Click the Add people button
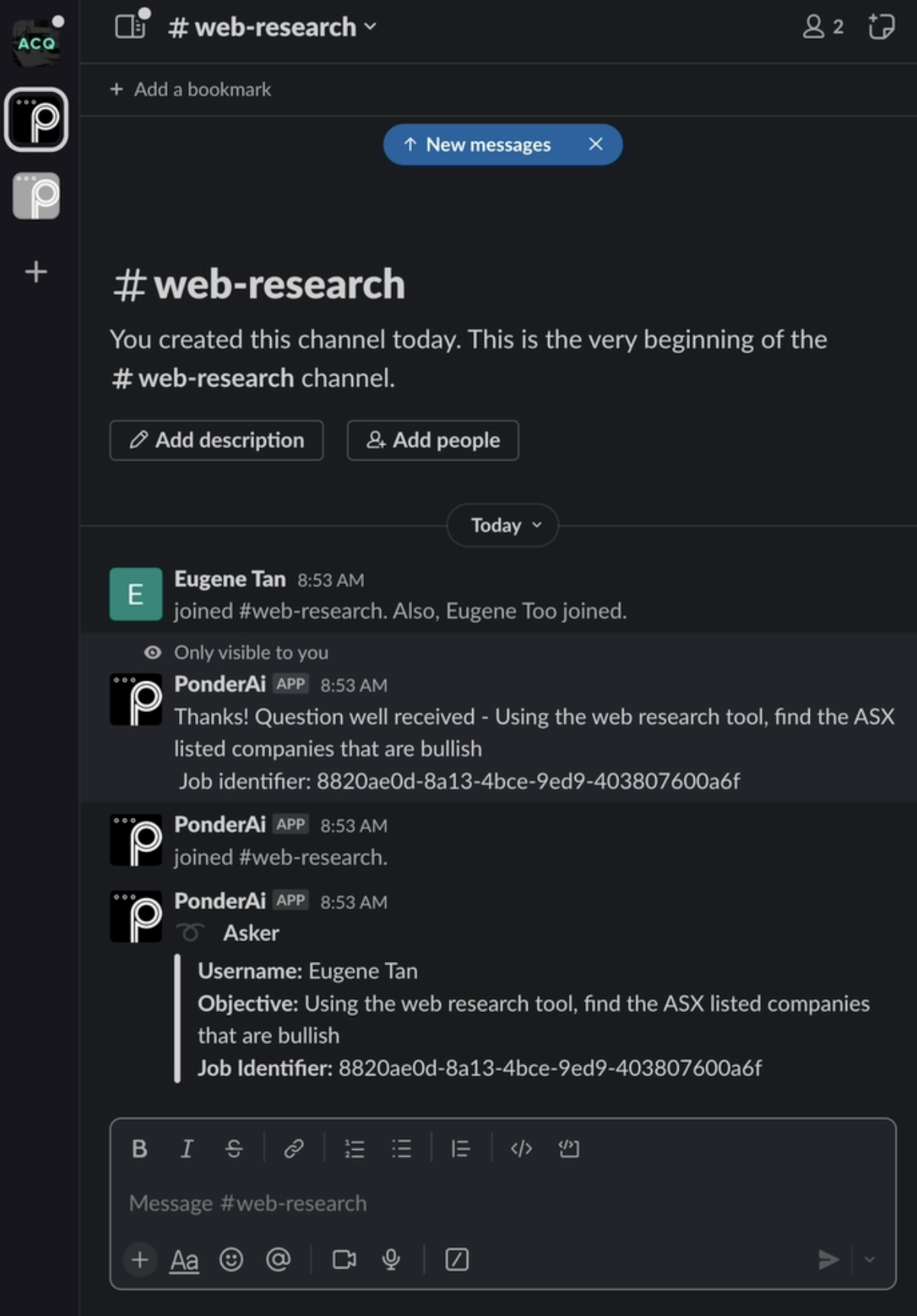This screenshot has width=917, height=1316. (x=433, y=440)
